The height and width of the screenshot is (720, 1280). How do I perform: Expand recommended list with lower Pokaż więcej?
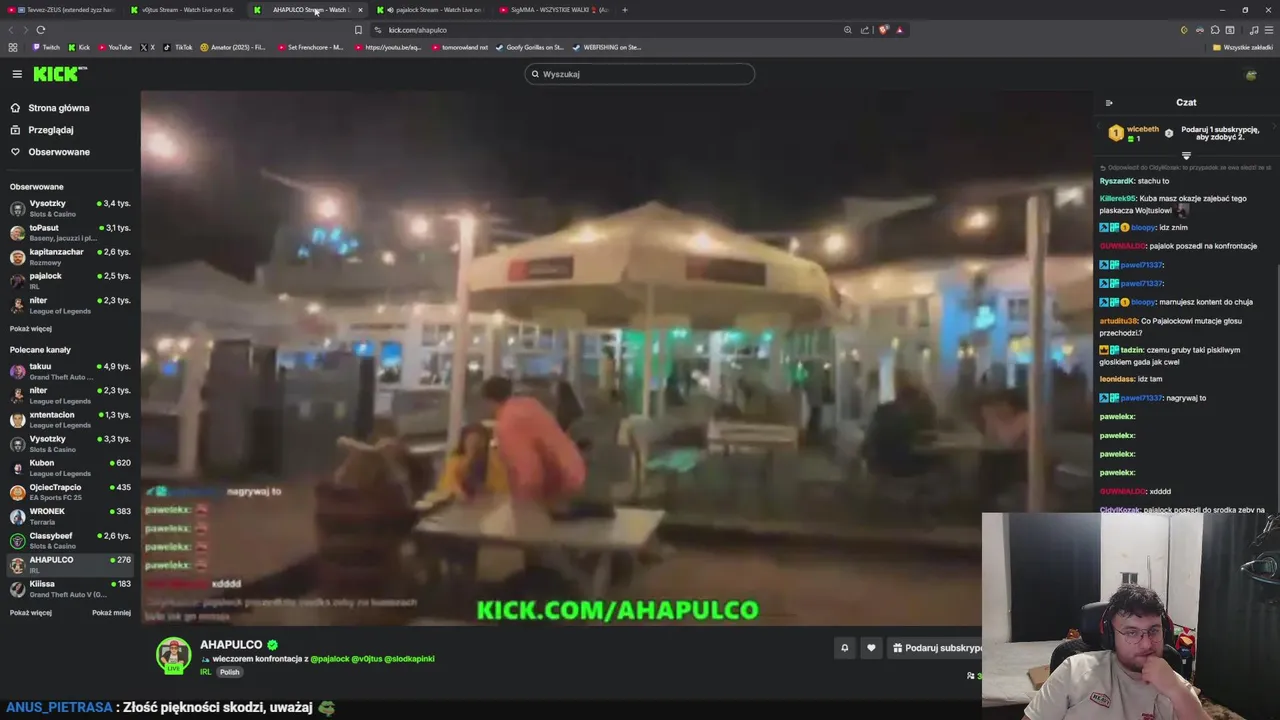(x=31, y=613)
